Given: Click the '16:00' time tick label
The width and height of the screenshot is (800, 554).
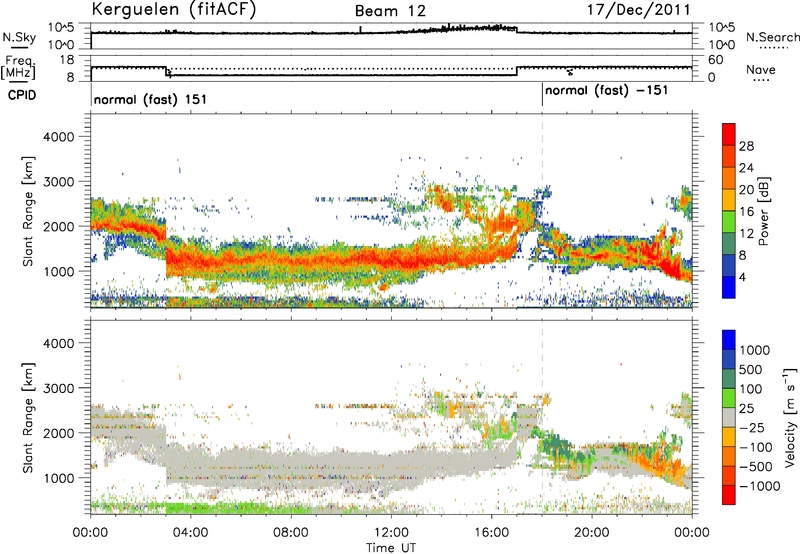Looking at the screenshot, I should pos(491,533).
